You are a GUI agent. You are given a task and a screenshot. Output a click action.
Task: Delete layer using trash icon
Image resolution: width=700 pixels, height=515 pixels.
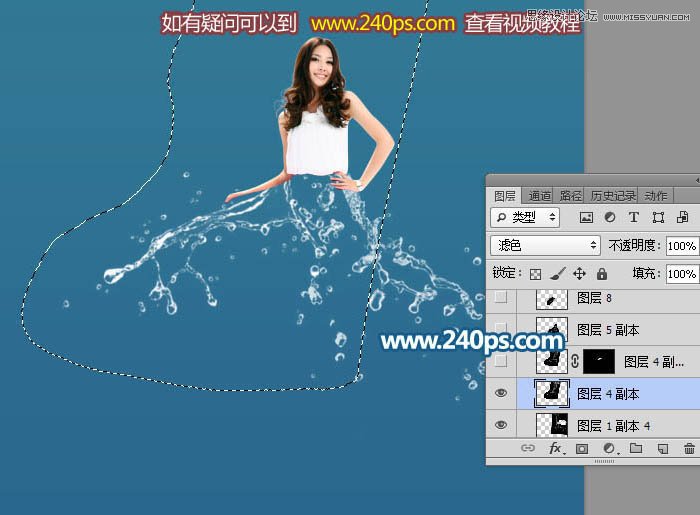[688, 450]
